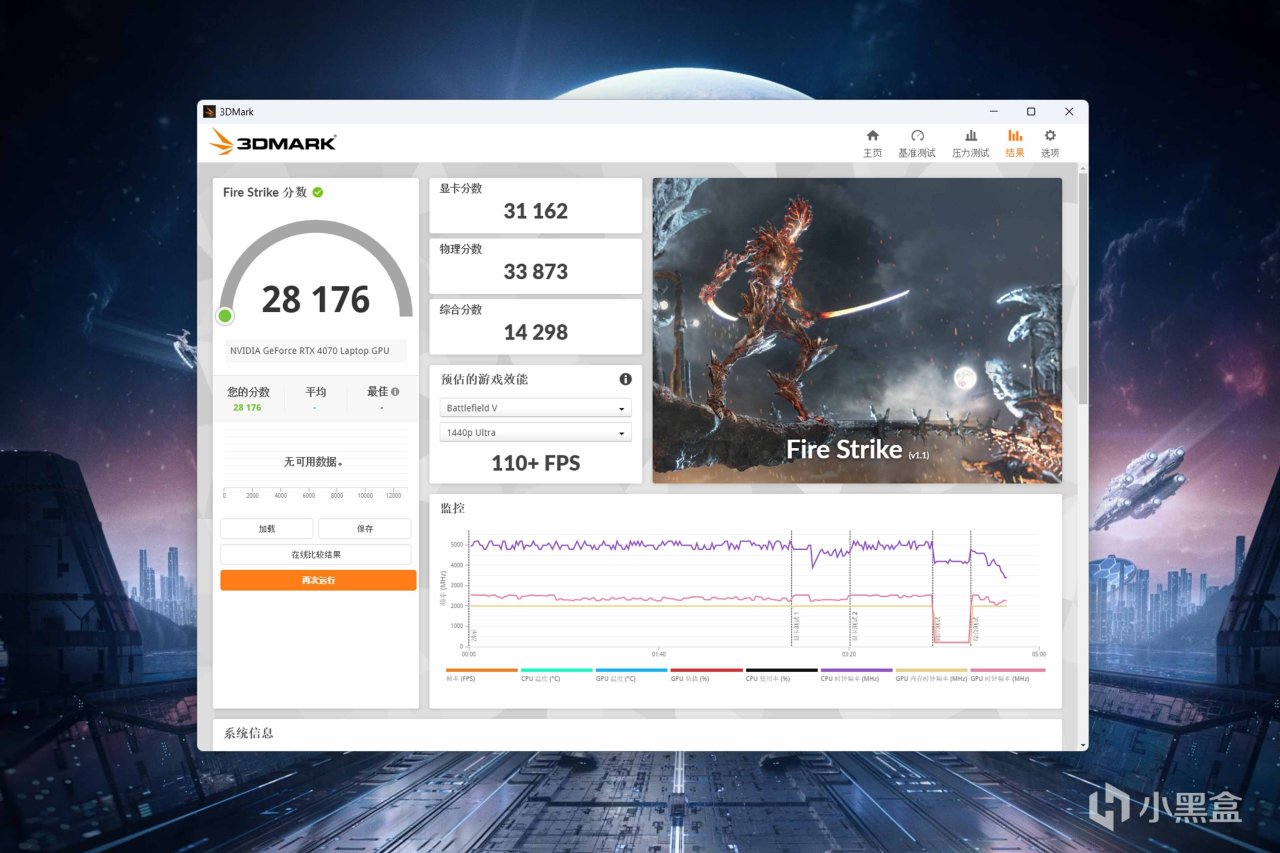Click the 110+ FPS estimate
The width and height of the screenshot is (1280, 853).
(x=536, y=463)
